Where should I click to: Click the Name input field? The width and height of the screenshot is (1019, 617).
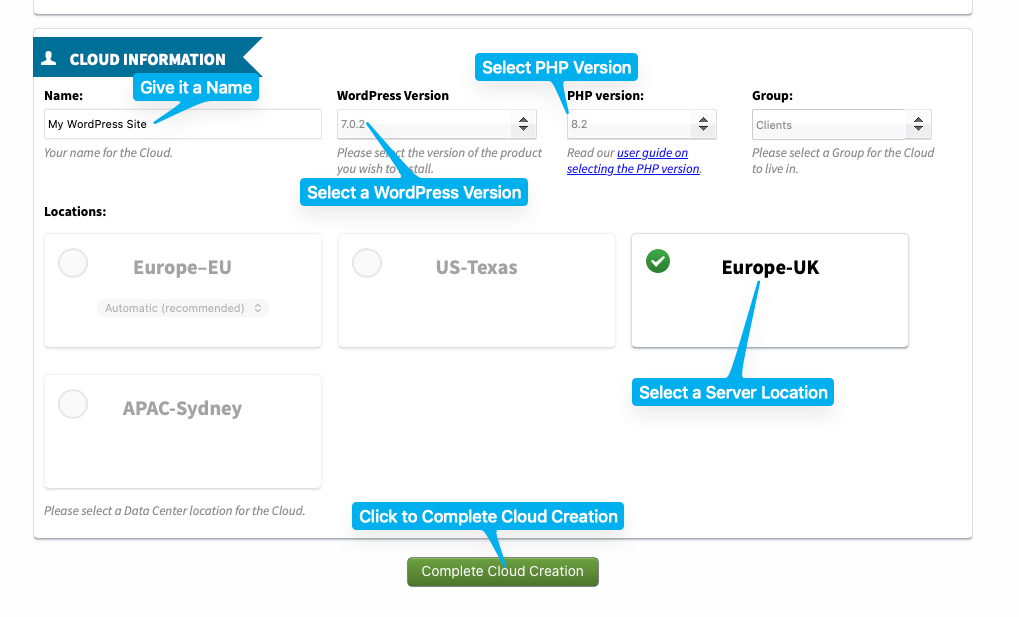tap(183, 124)
